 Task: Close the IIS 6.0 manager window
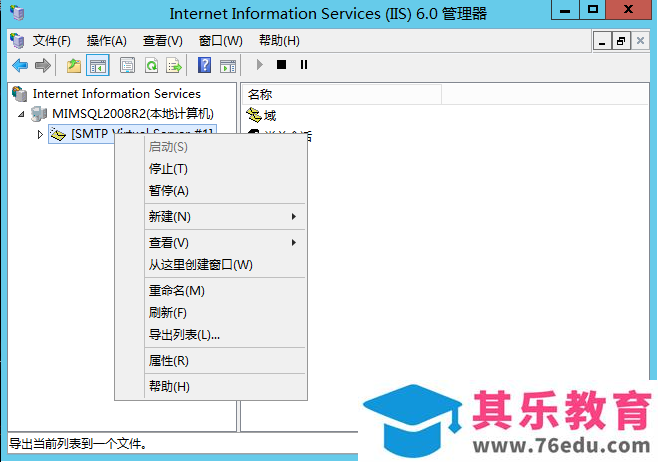[x=628, y=10]
